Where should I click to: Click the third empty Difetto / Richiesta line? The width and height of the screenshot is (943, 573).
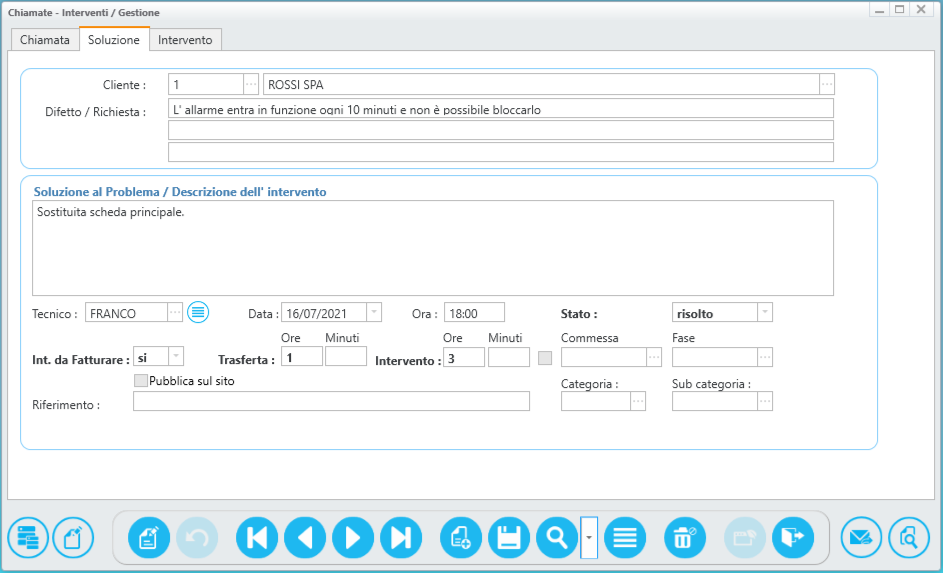tap(500, 152)
